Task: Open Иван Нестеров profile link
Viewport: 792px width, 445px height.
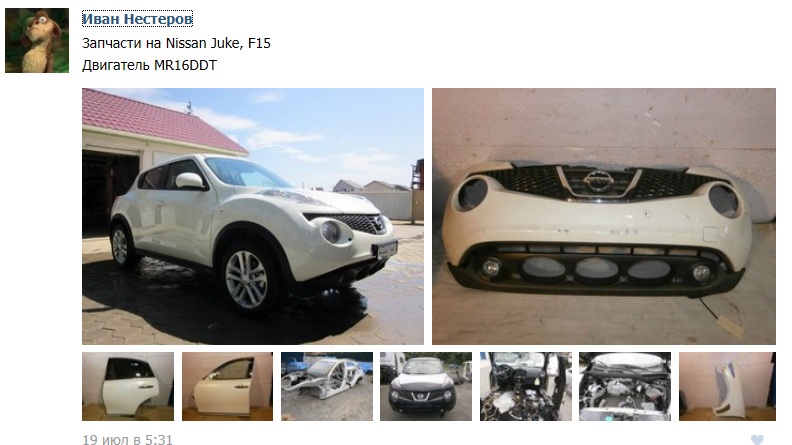Action: [x=137, y=19]
